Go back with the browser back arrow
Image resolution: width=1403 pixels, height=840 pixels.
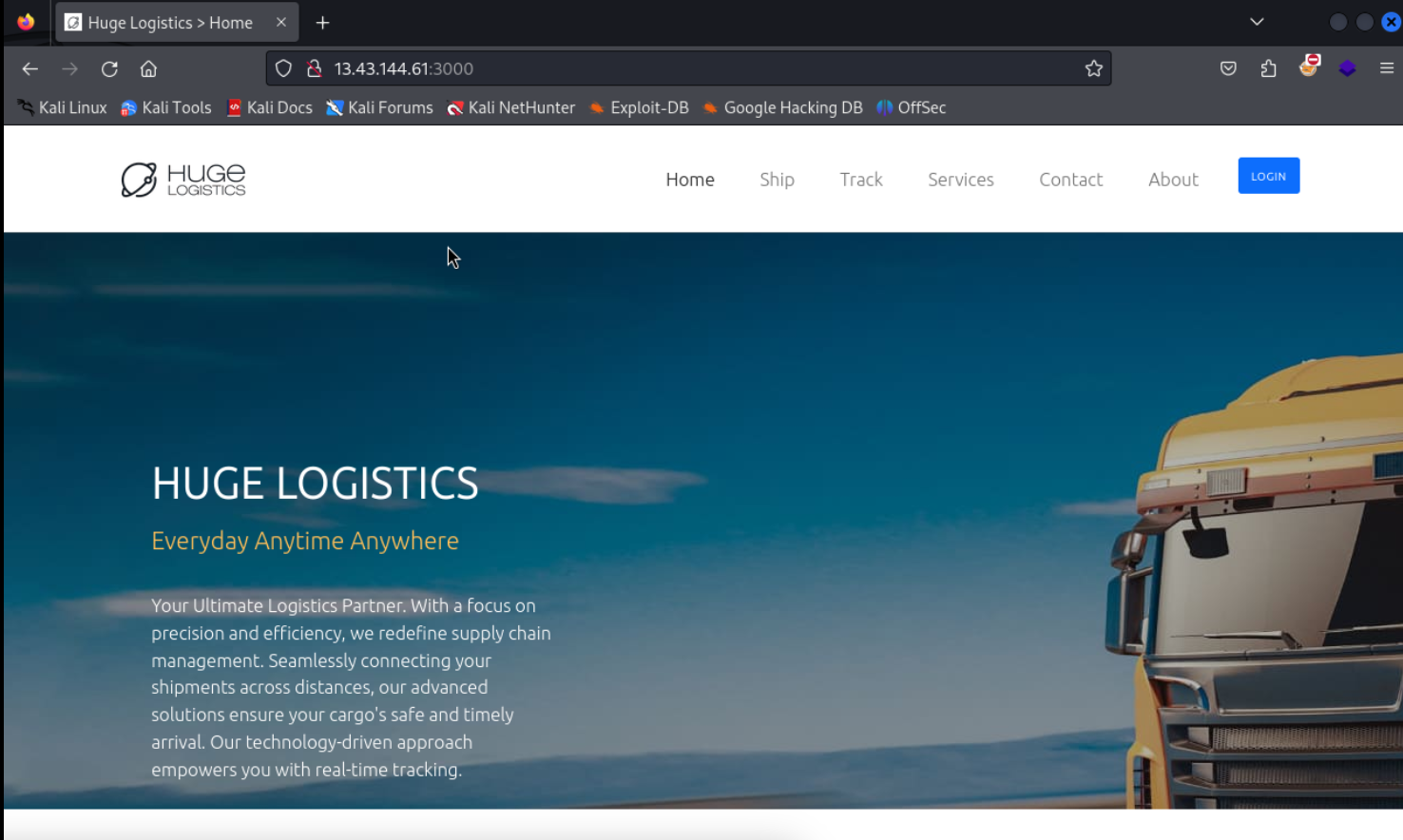coord(30,68)
